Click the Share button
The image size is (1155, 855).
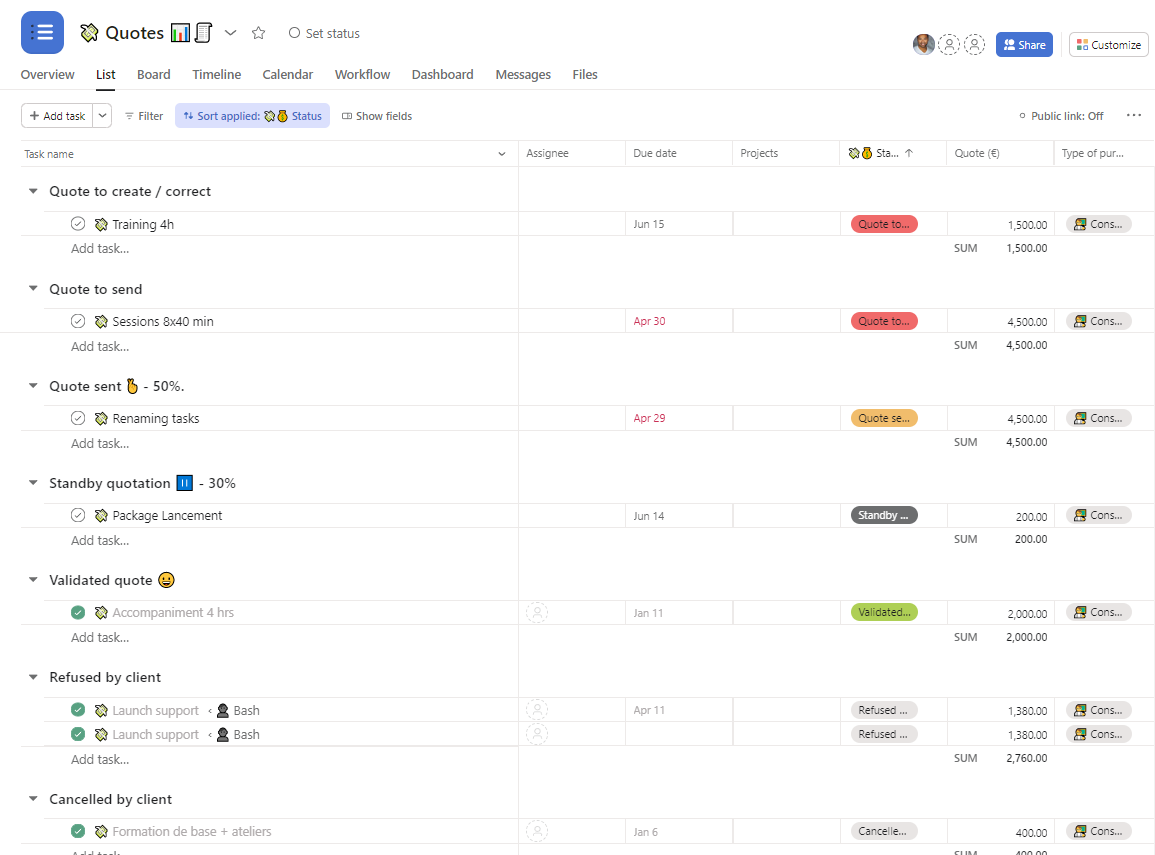(1024, 45)
